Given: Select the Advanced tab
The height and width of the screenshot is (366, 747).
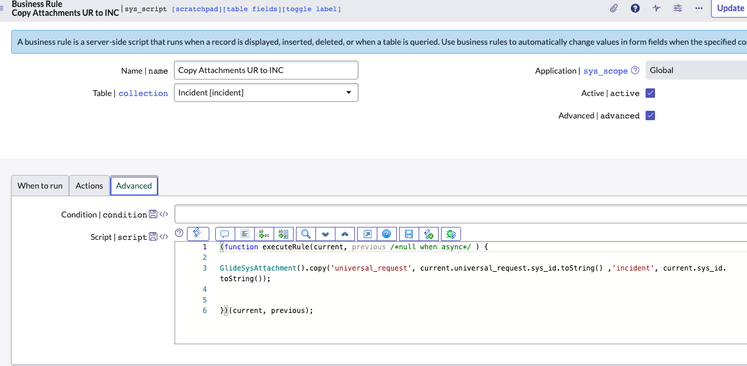Looking at the screenshot, I should coord(134,186).
